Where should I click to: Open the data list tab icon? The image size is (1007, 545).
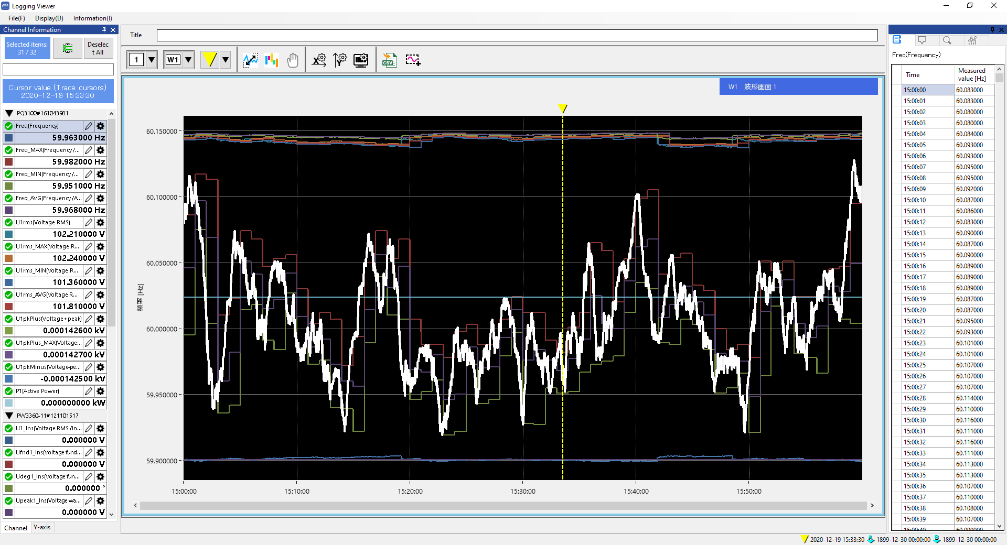(x=897, y=40)
